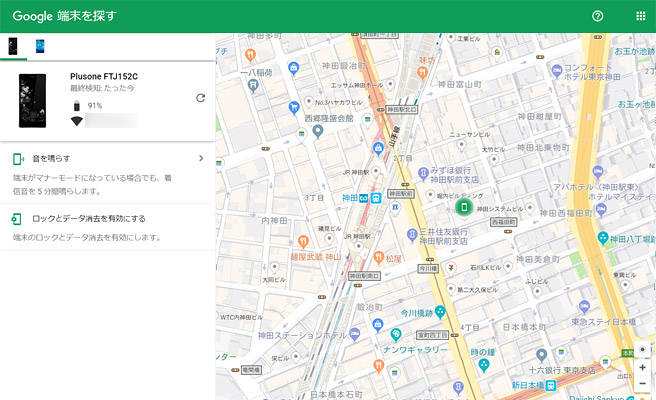Refresh the Plusone FTJ152C device location
Image resolution: width=656 pixels, height=400 pixels.
(200, 98)
